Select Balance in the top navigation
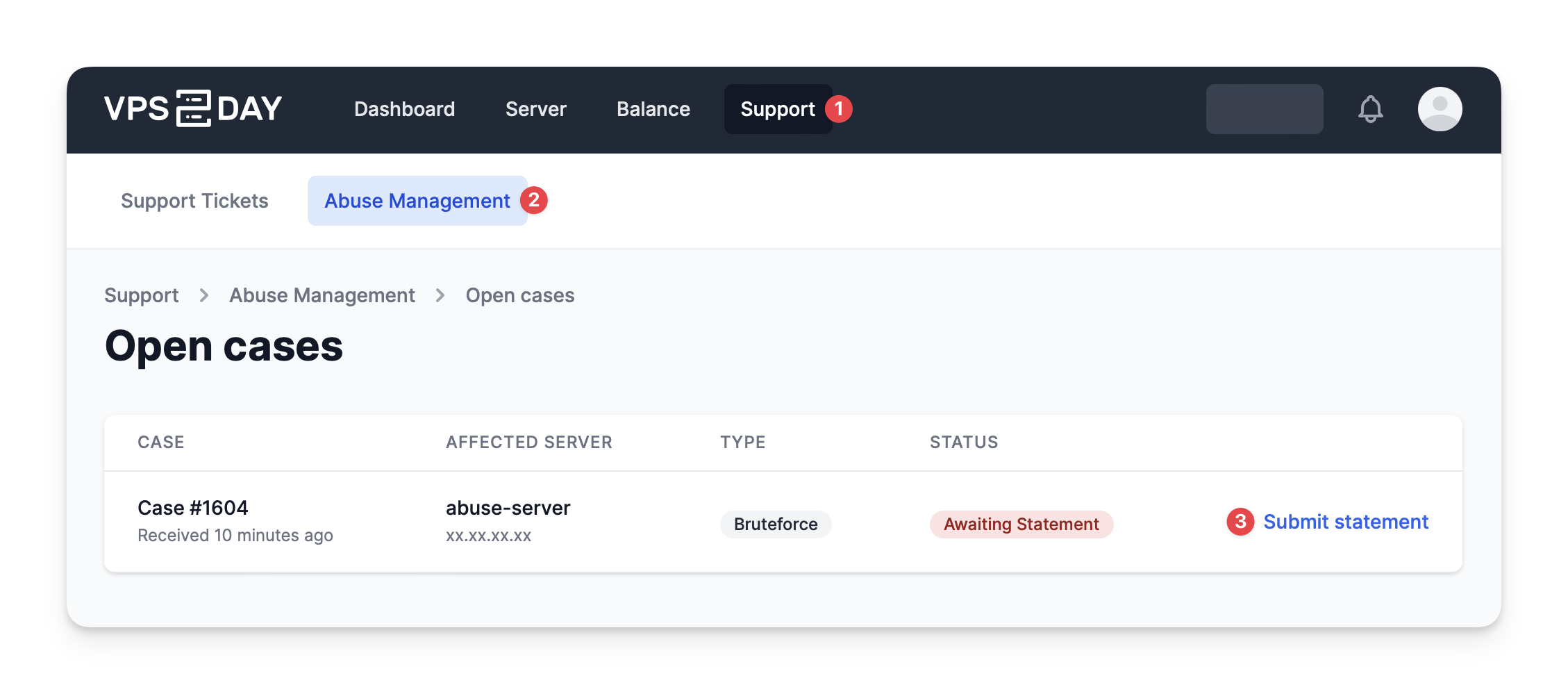Viewport: 1568px width, 694px height. 653,109
